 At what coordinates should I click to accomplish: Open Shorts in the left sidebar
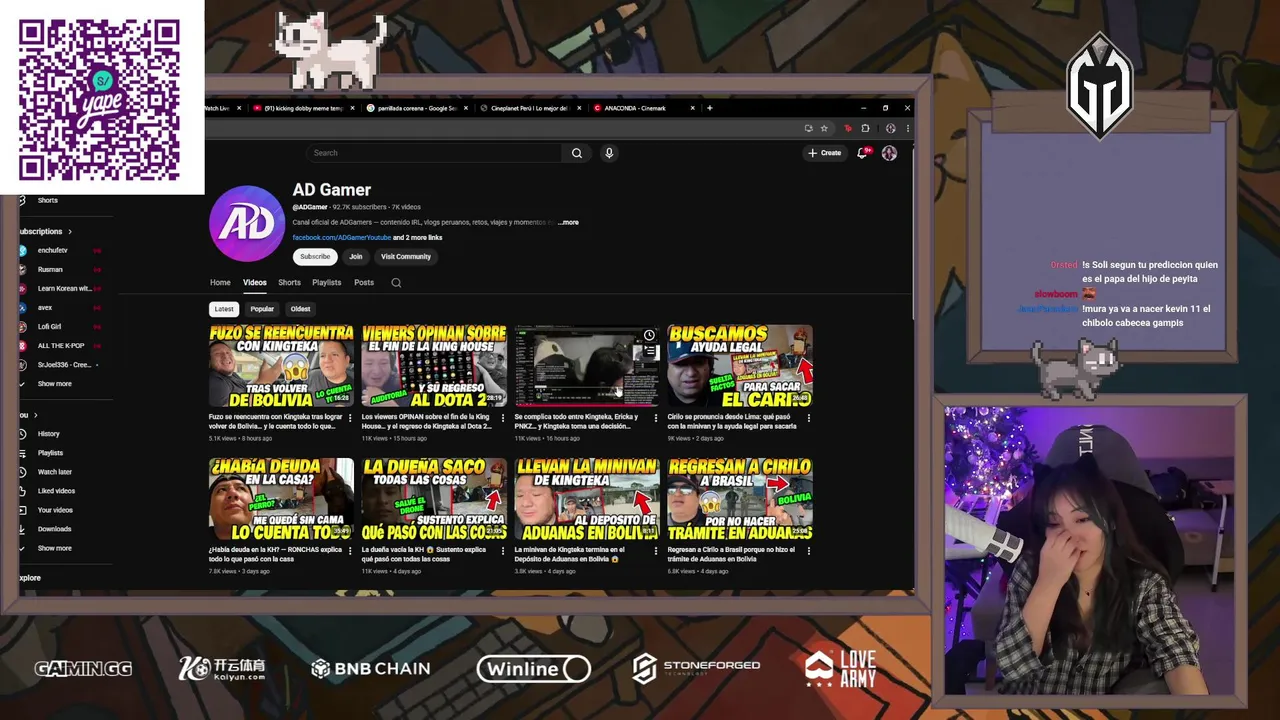[x=48, y=200]
